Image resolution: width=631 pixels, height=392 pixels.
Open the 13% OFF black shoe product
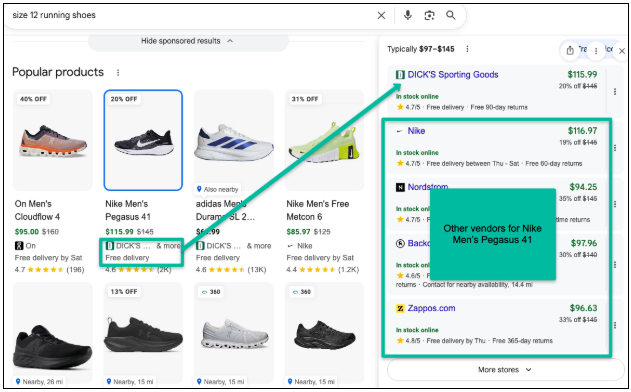pyautogui.click(x=143, y=333)
